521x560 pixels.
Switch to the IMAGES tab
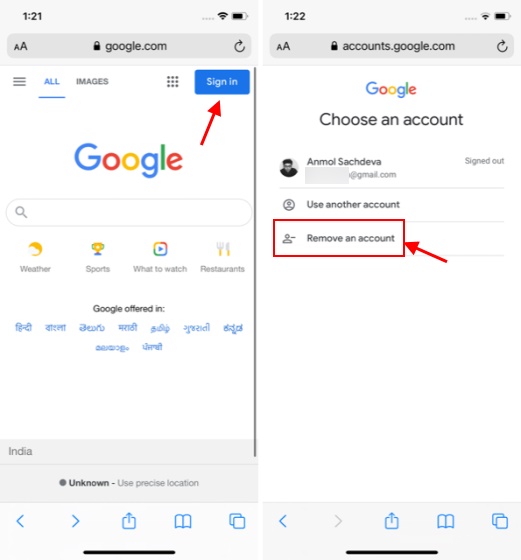[92, 81]
